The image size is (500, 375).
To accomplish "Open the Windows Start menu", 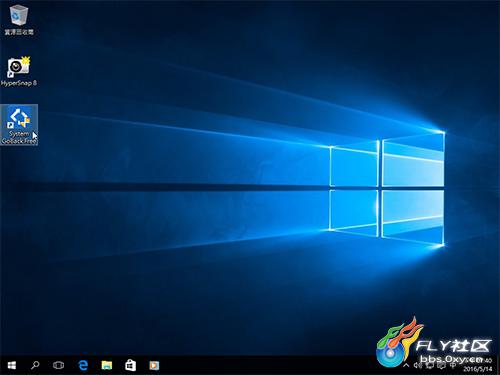I will tap(12, 365).
